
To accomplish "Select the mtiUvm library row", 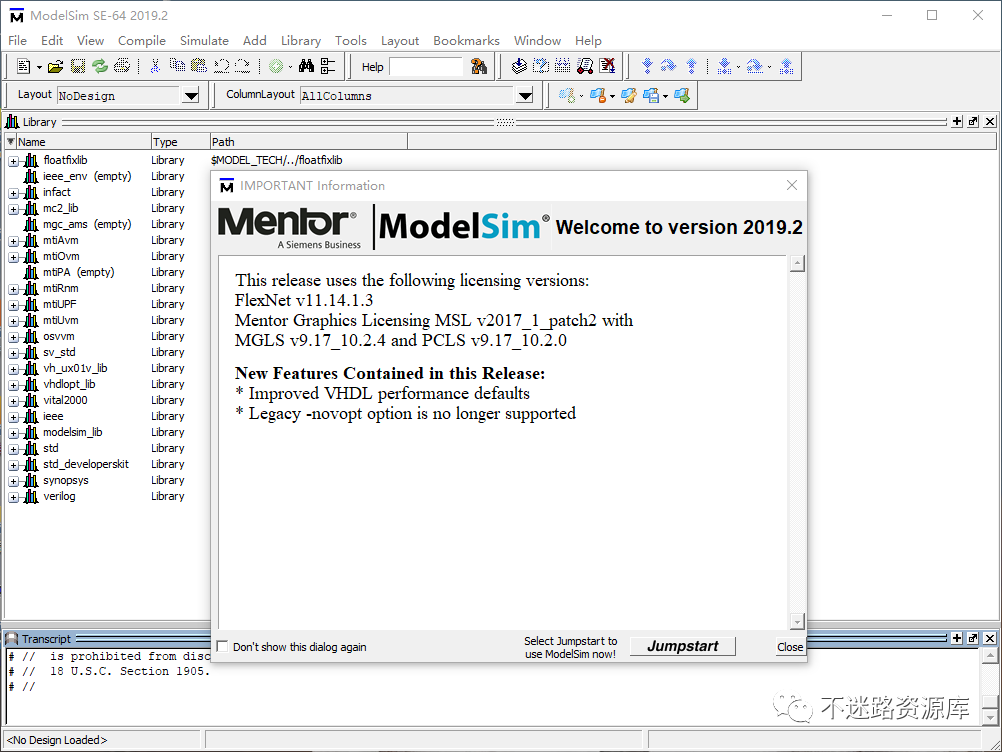I will click(61, 320).
